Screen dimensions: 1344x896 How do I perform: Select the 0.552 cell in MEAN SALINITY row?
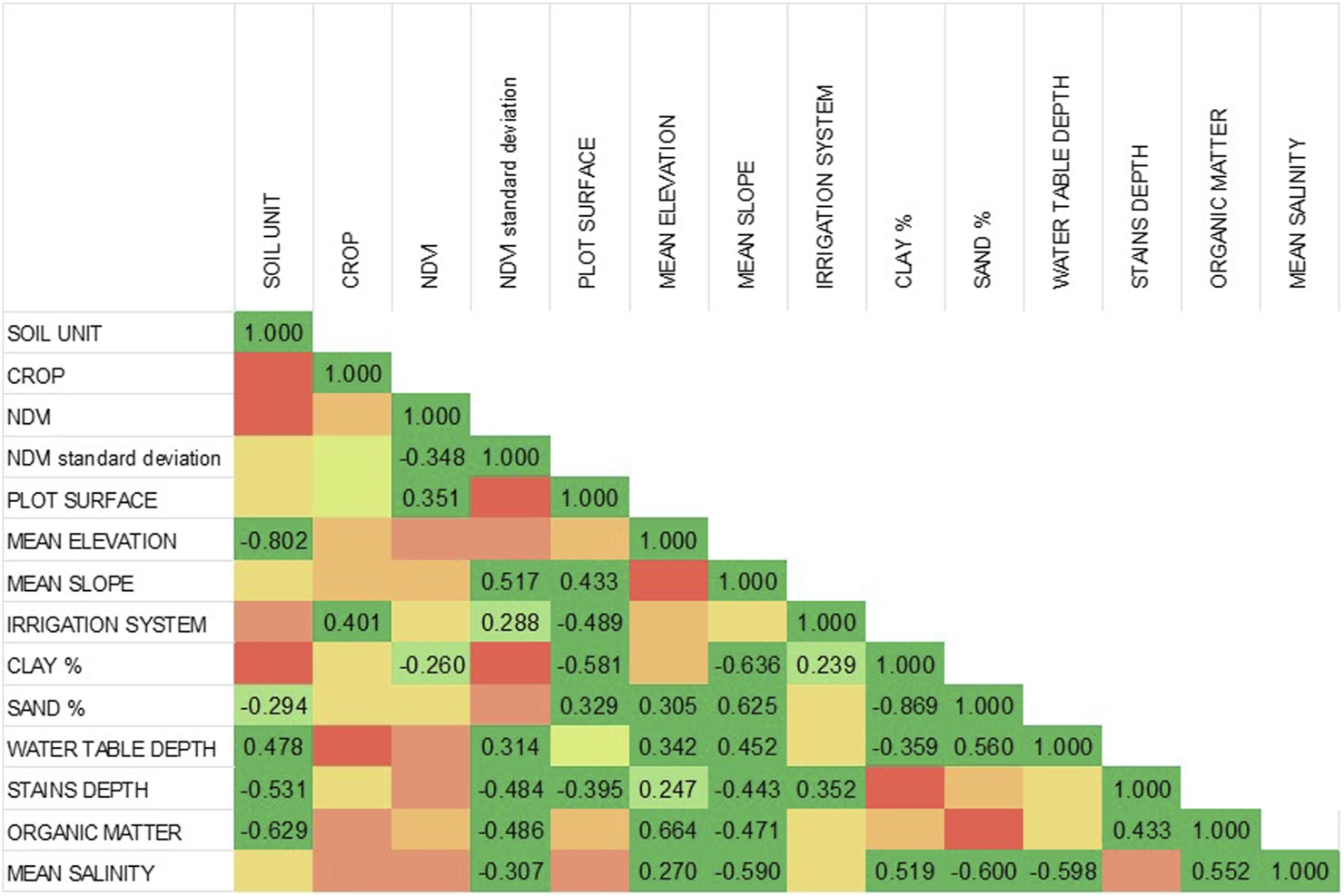click(1220, 872)
